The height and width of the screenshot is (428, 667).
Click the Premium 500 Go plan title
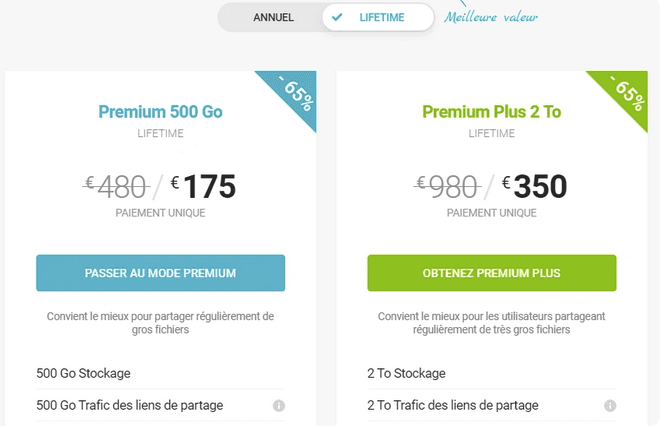160,112
